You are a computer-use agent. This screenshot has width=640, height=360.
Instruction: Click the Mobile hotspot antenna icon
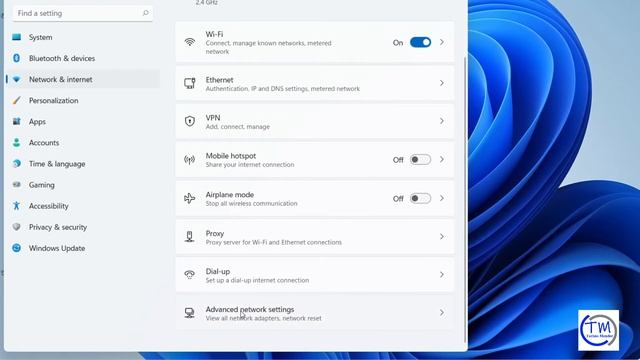pyautogui.click(x=189, y=160)
